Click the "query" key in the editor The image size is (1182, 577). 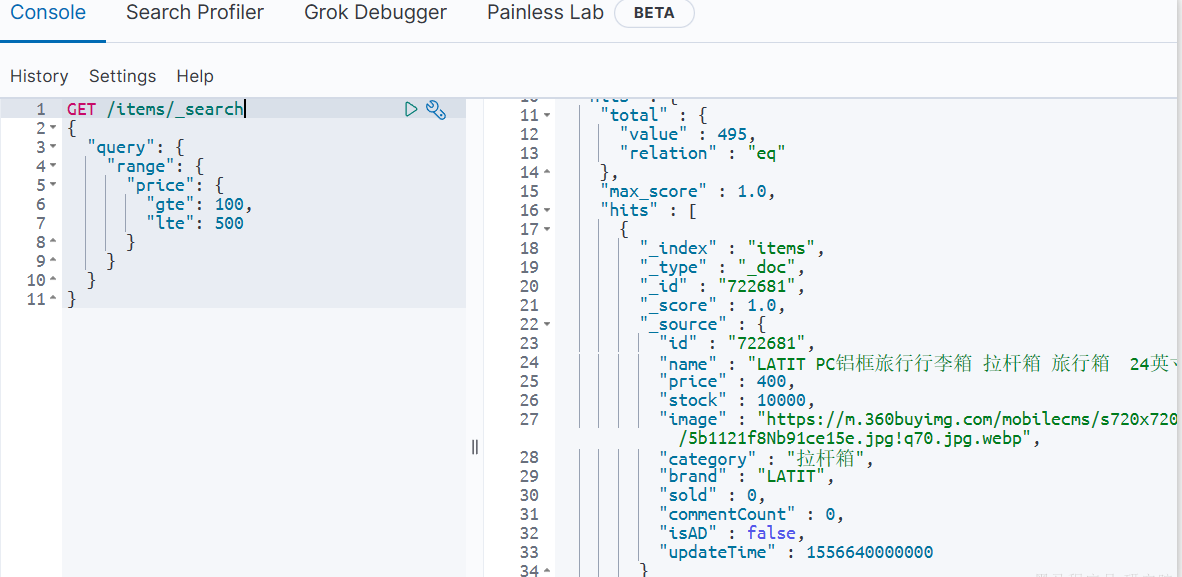point(121,147)
